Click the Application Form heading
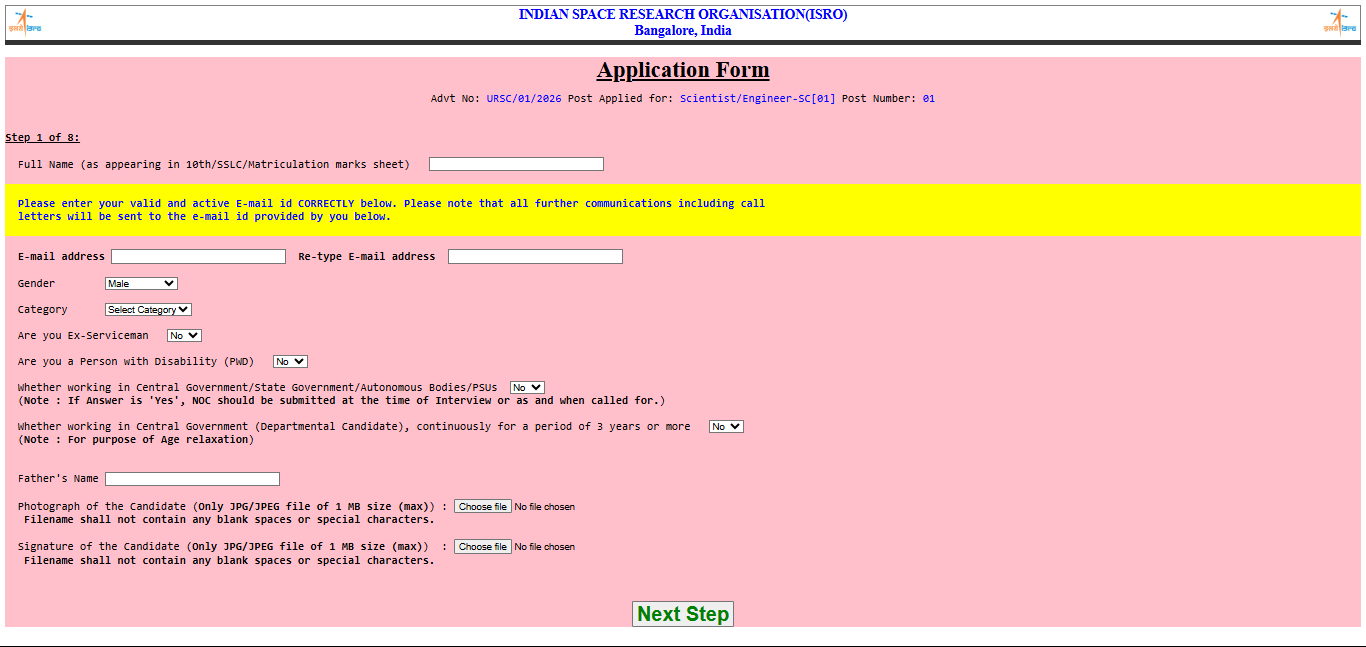1366x647 pixels. [x=683, y=70]
